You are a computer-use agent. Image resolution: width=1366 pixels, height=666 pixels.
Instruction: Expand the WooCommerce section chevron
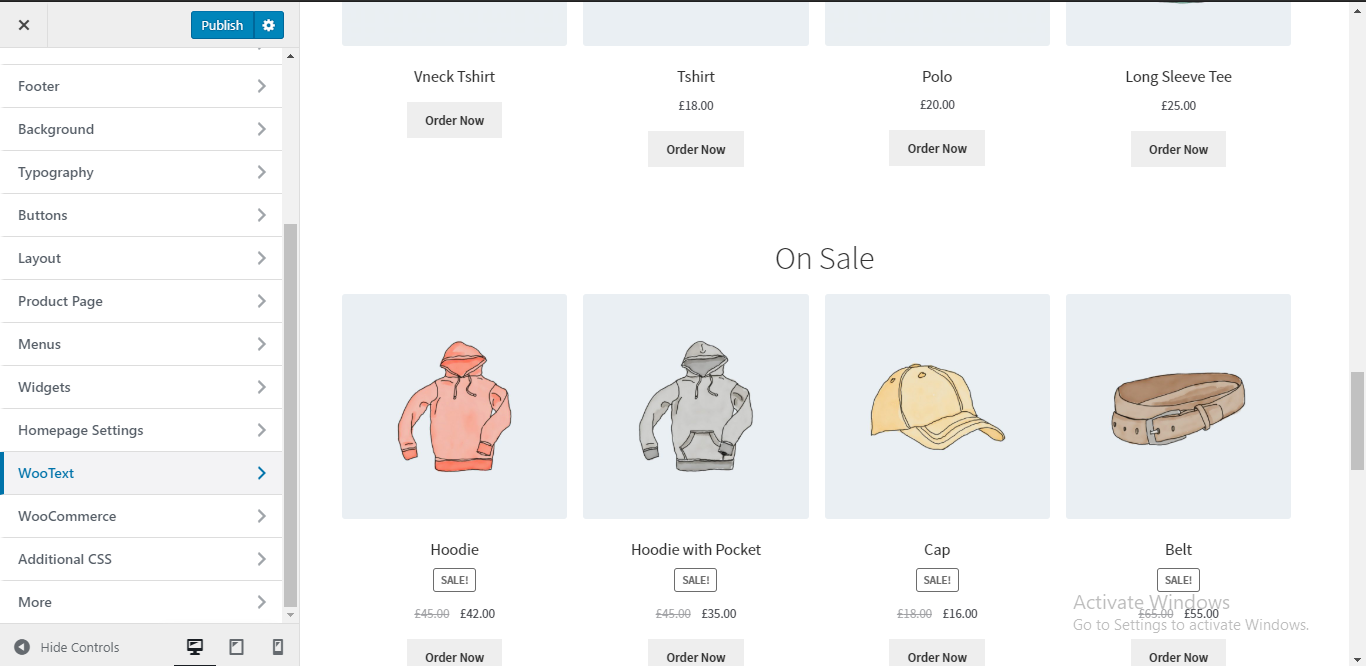[261, 516]
